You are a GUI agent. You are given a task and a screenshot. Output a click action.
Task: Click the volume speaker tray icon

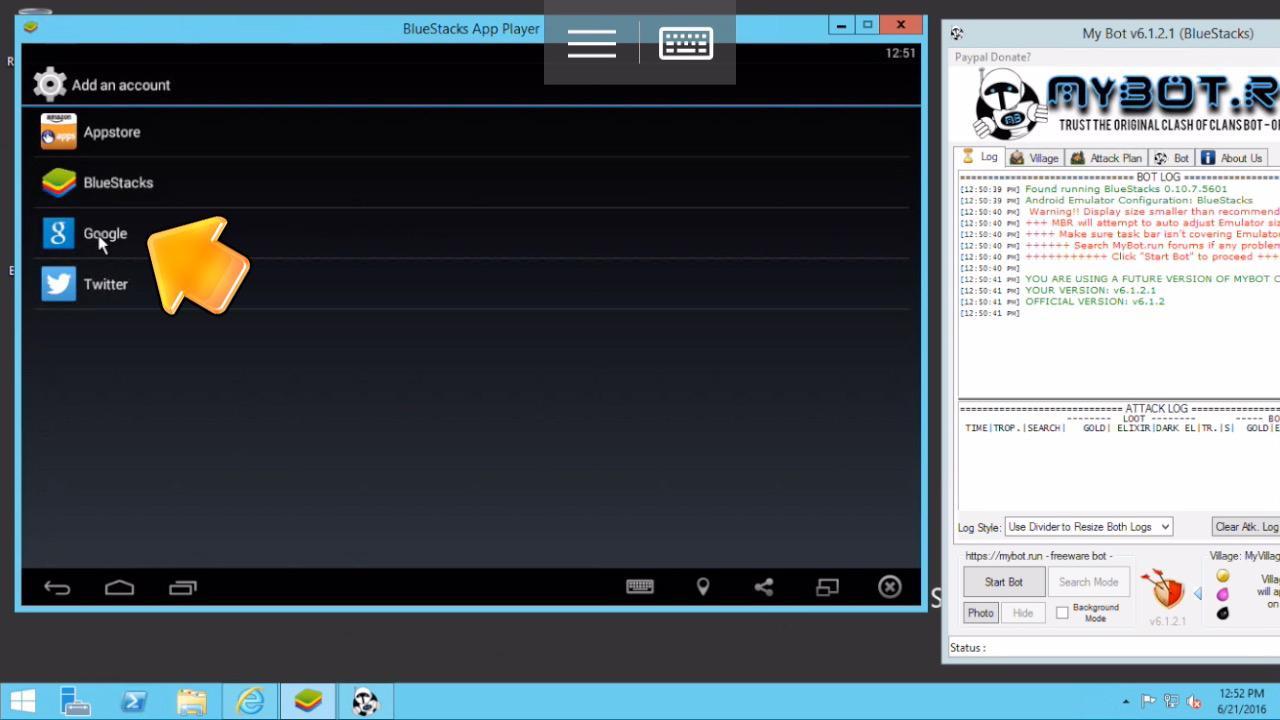point(1192,702)
